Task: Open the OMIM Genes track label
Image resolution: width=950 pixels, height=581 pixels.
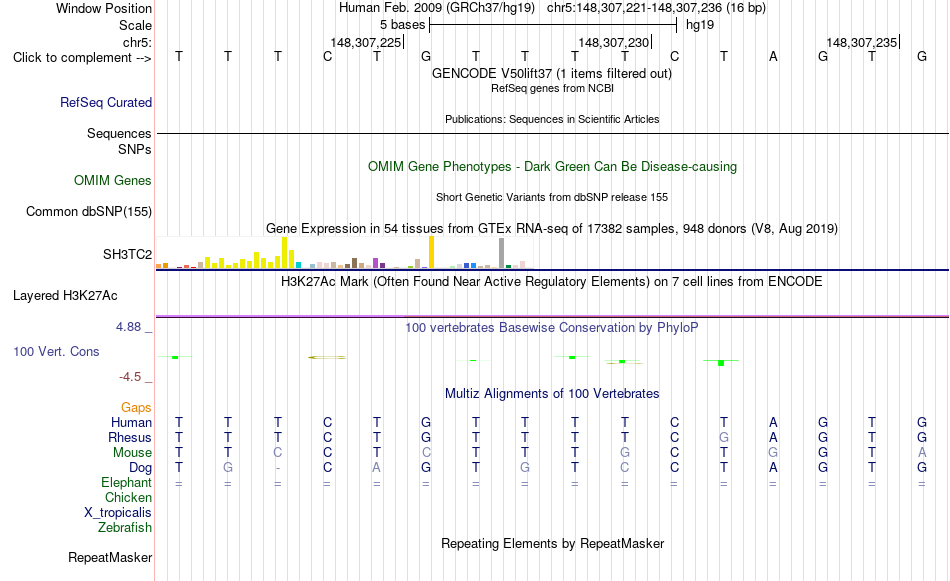Action: pos(113,181)
